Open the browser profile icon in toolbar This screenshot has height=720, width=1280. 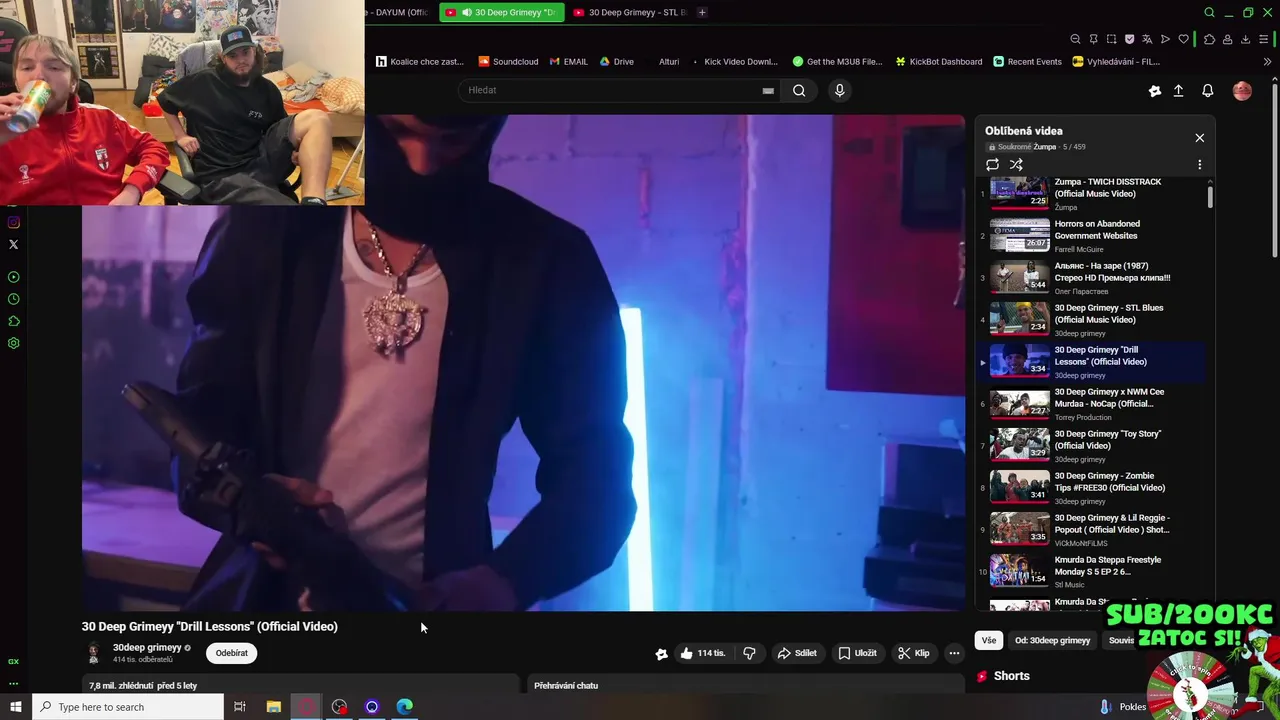tap(1227, 39)
